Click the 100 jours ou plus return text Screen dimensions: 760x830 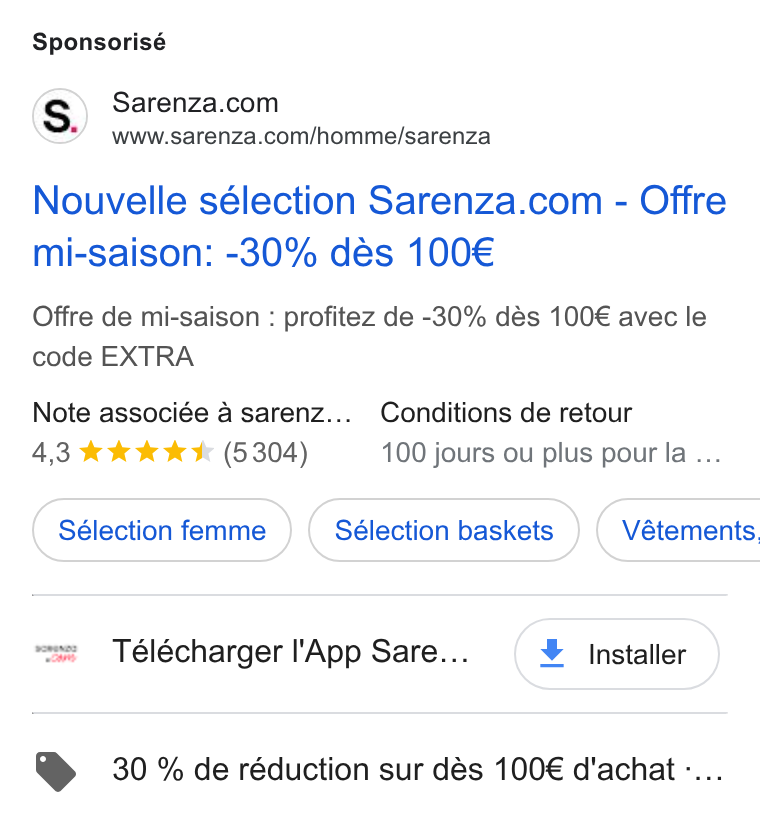(x=551, y=454)
